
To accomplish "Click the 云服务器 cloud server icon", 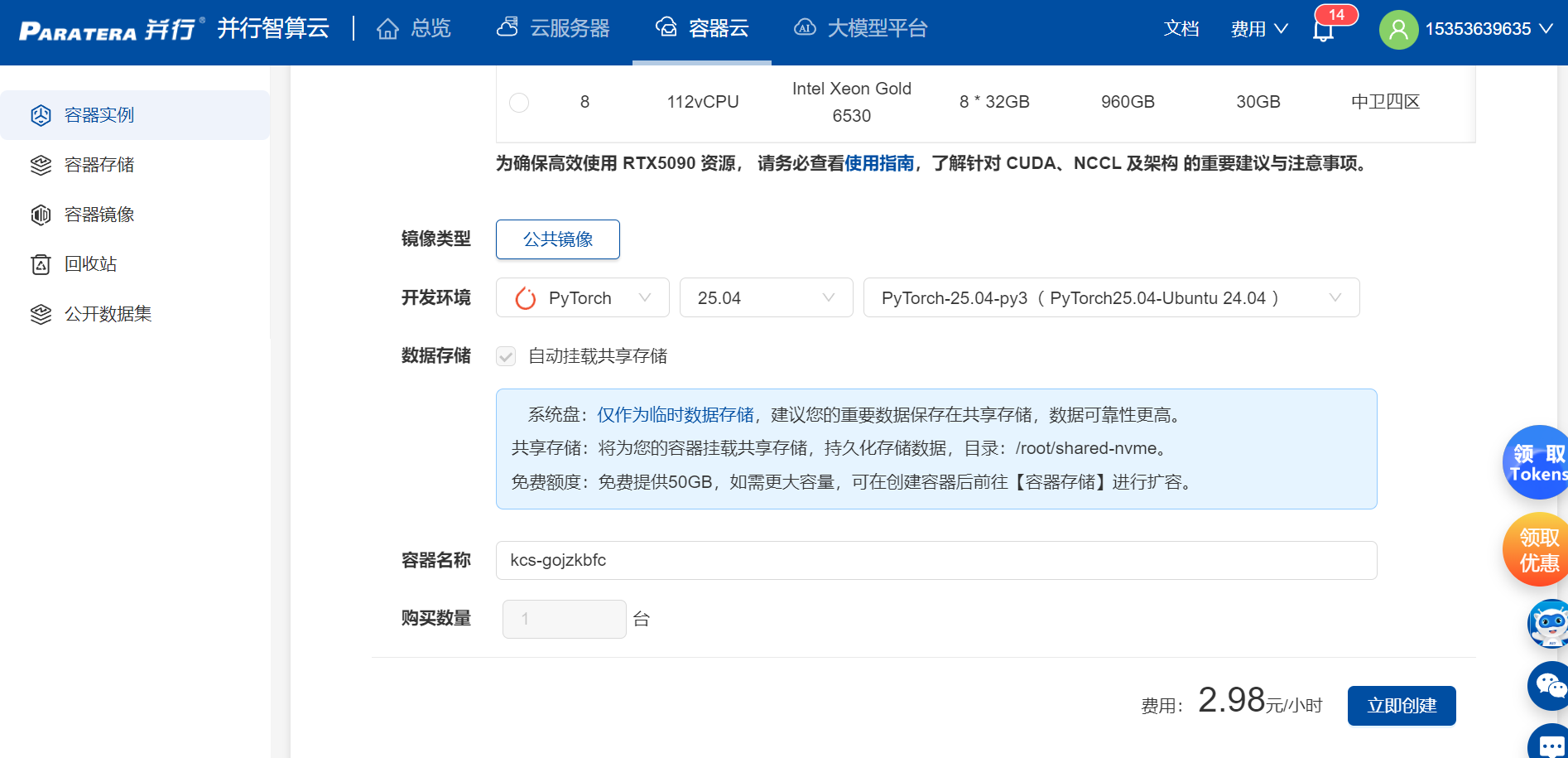I will pyautogui.click(x=507, y=27).
